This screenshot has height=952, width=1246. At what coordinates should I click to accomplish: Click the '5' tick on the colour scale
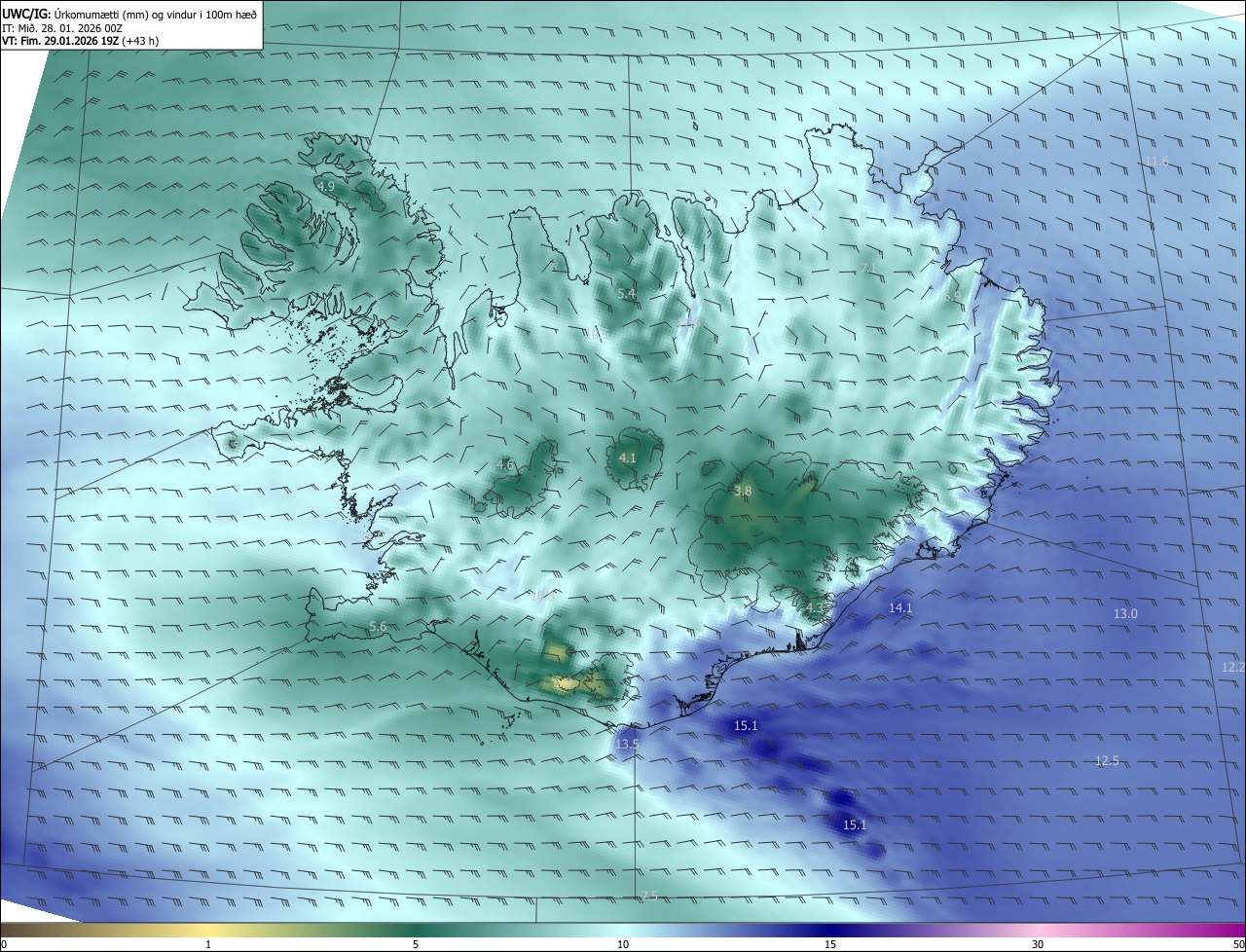(416, 944)
